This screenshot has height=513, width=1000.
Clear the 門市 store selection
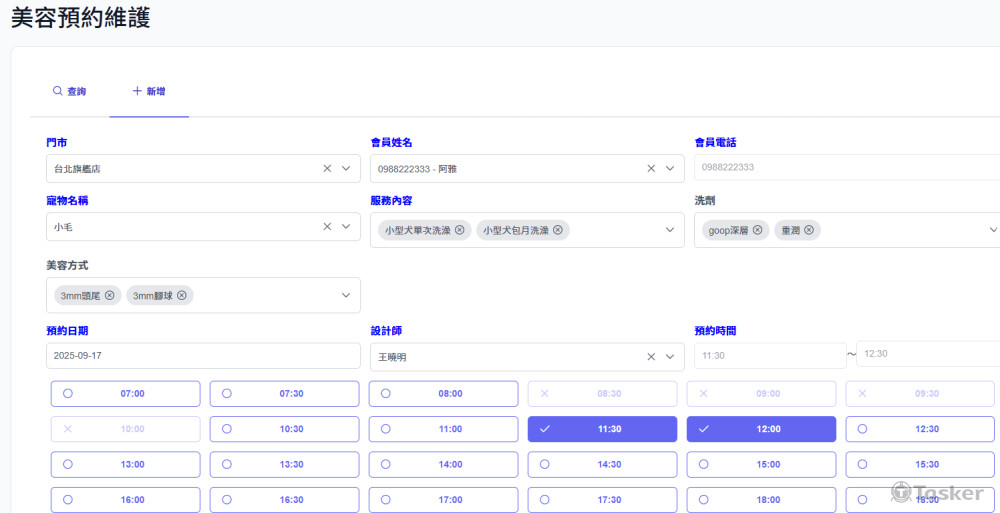point(327,169)
